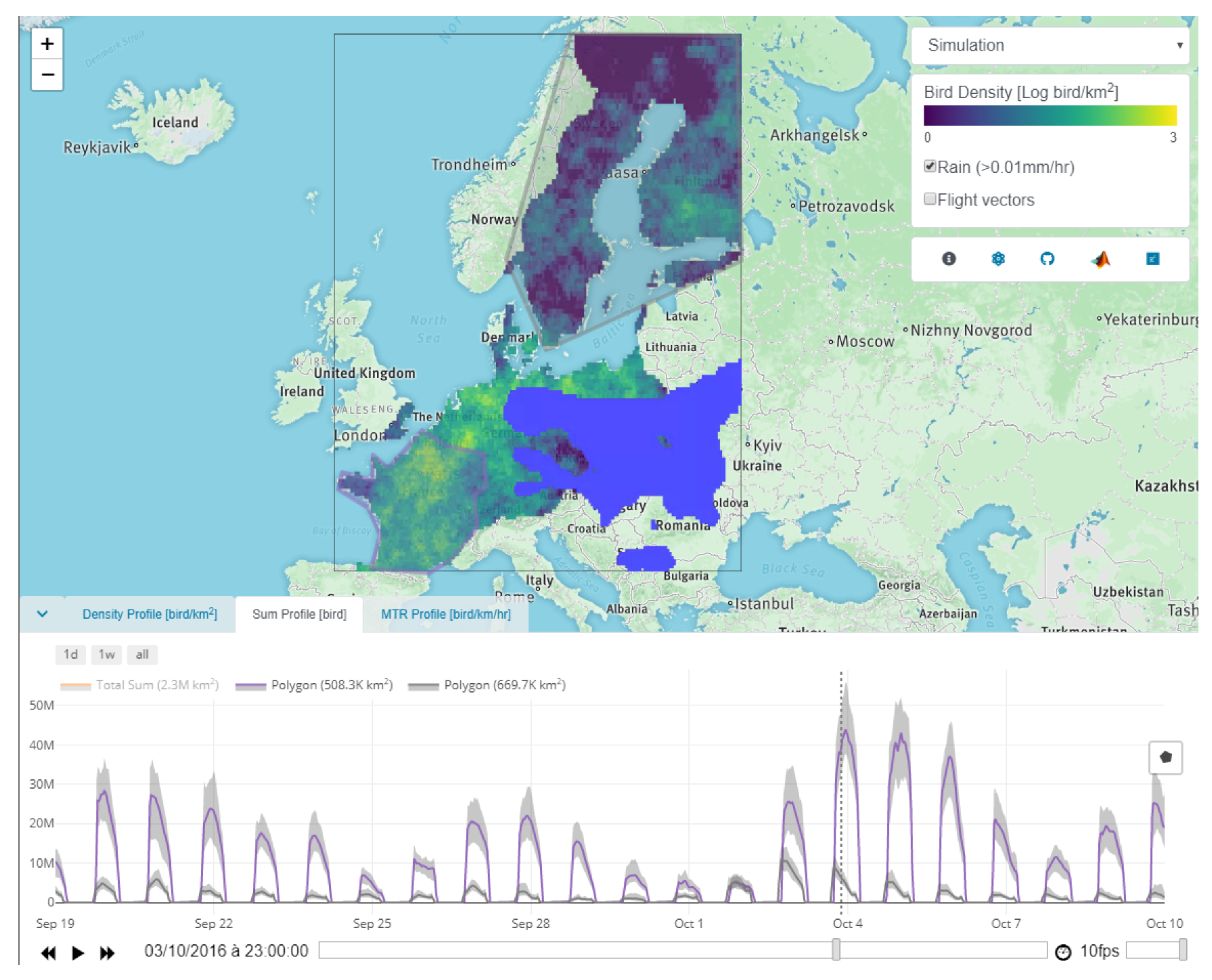Click the Oct 4 axis label

pos(847,924)
